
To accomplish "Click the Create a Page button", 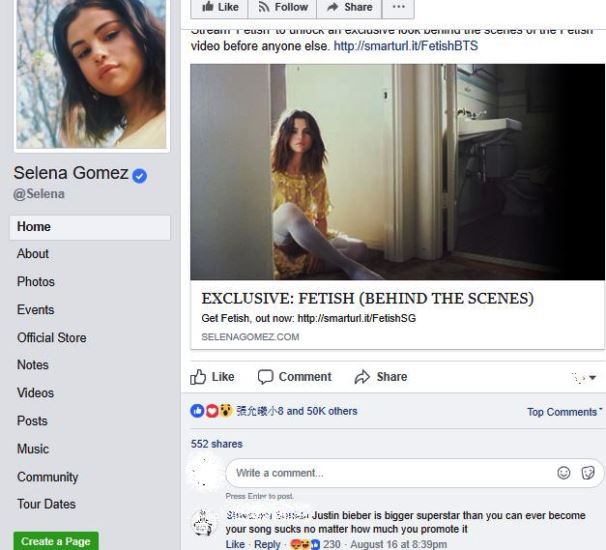I will 56,541.
